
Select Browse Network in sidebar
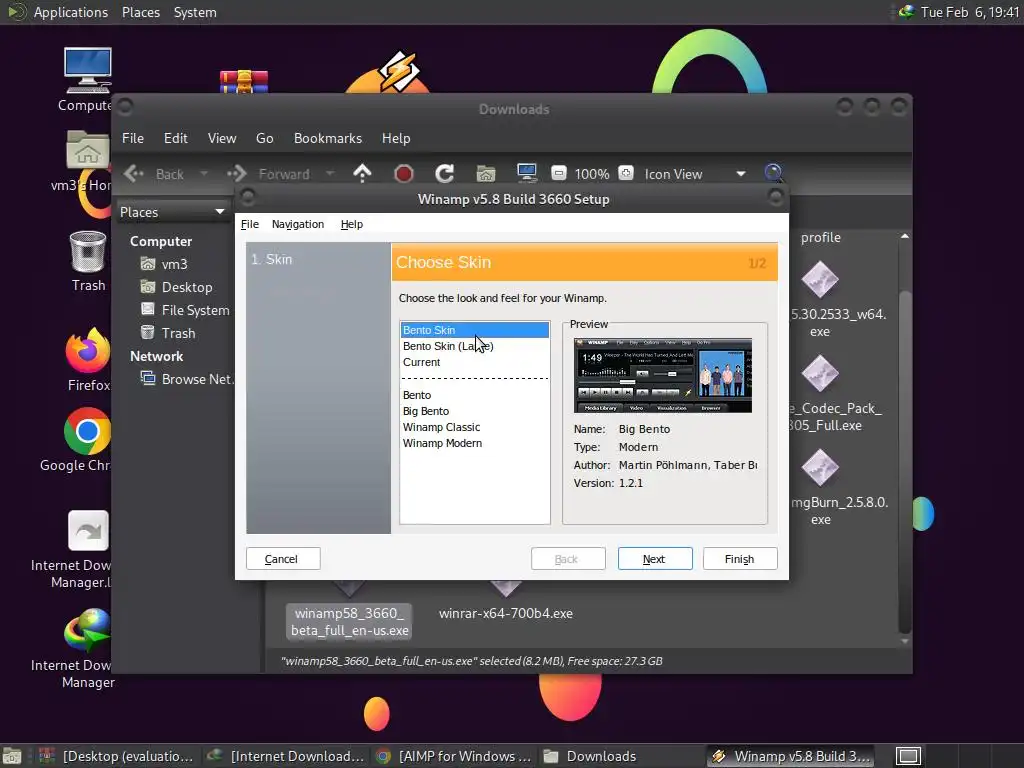[x=186, y=379]
